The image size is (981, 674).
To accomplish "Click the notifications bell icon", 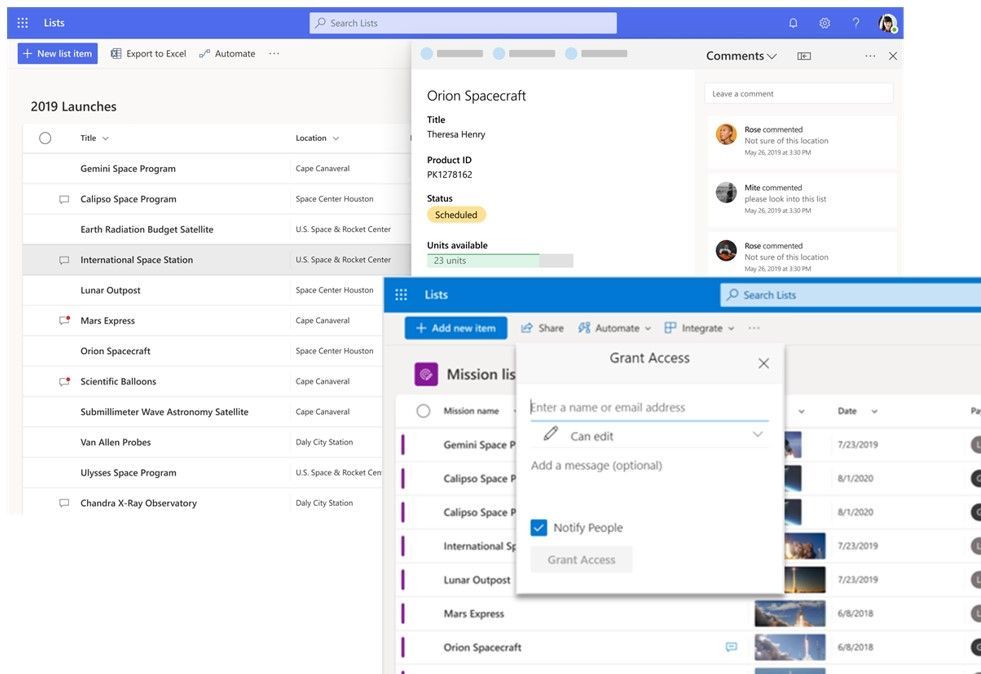I will pos(792,22).
